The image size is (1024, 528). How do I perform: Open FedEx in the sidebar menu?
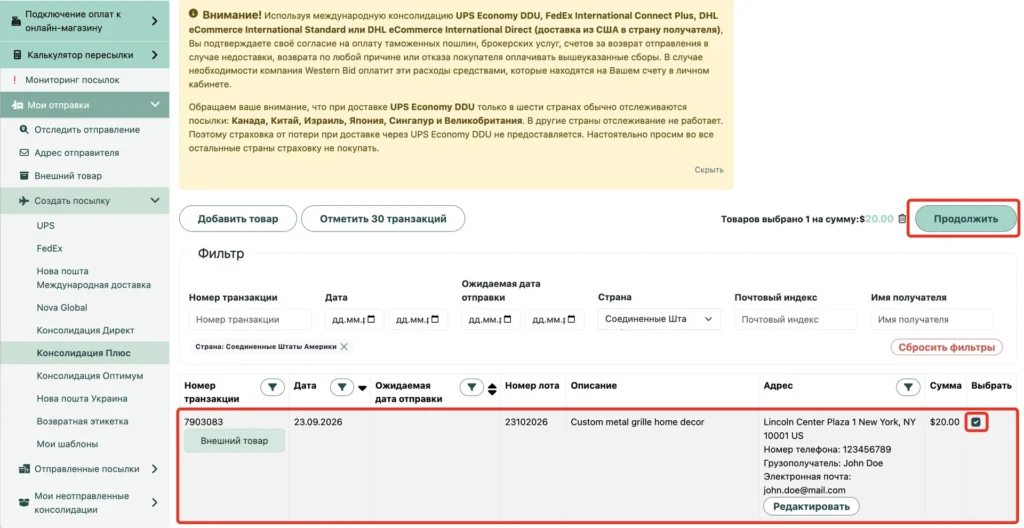tap(50, 248)
